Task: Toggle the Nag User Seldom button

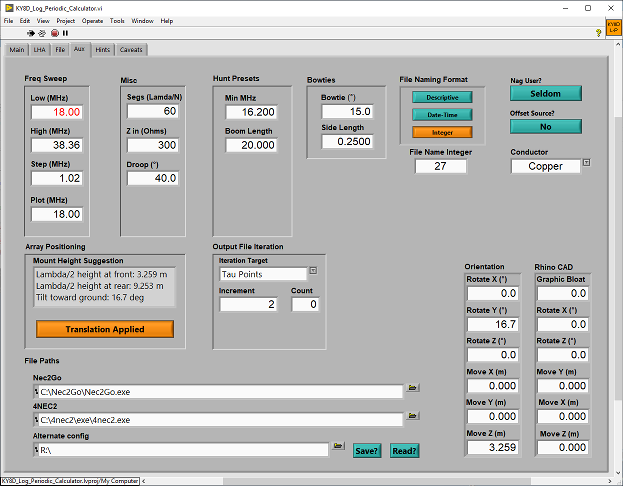Action: tap(546, 93)
